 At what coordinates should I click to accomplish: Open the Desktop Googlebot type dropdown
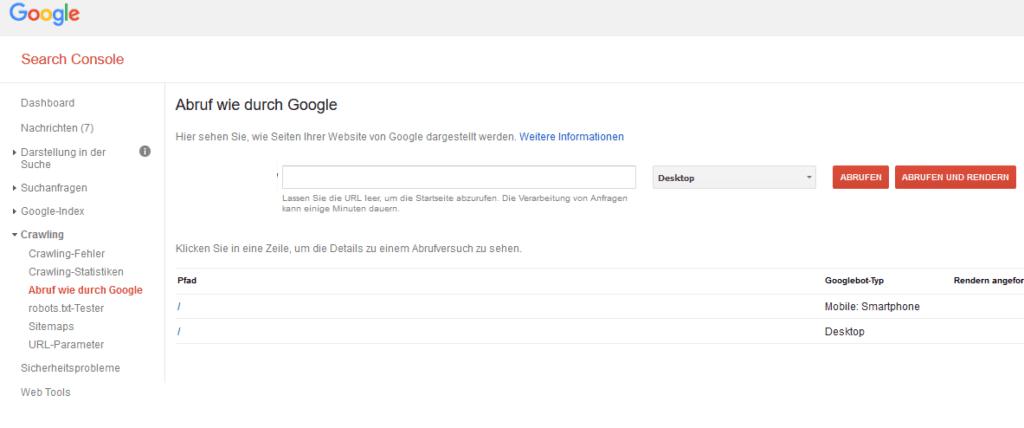734,177
